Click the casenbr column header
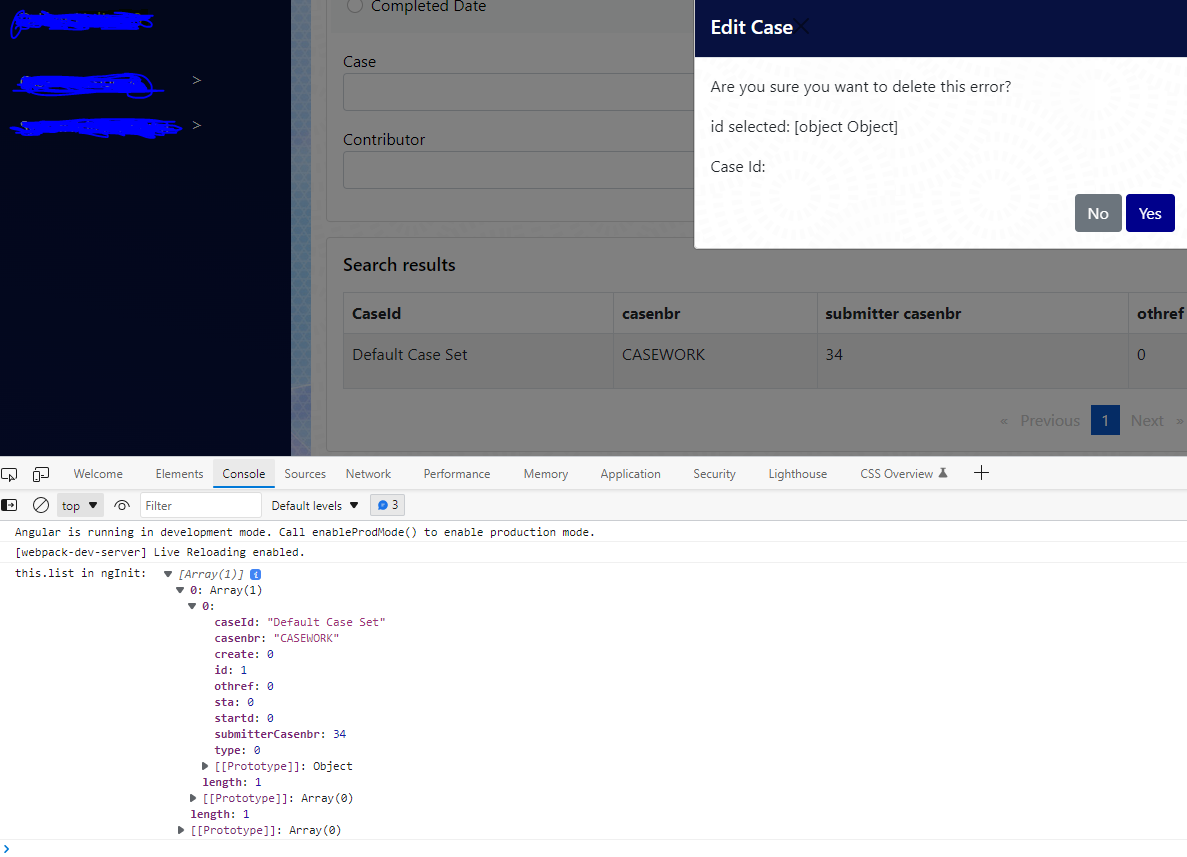The width and height of the screenshot is (1187, 857). point(715,313)
